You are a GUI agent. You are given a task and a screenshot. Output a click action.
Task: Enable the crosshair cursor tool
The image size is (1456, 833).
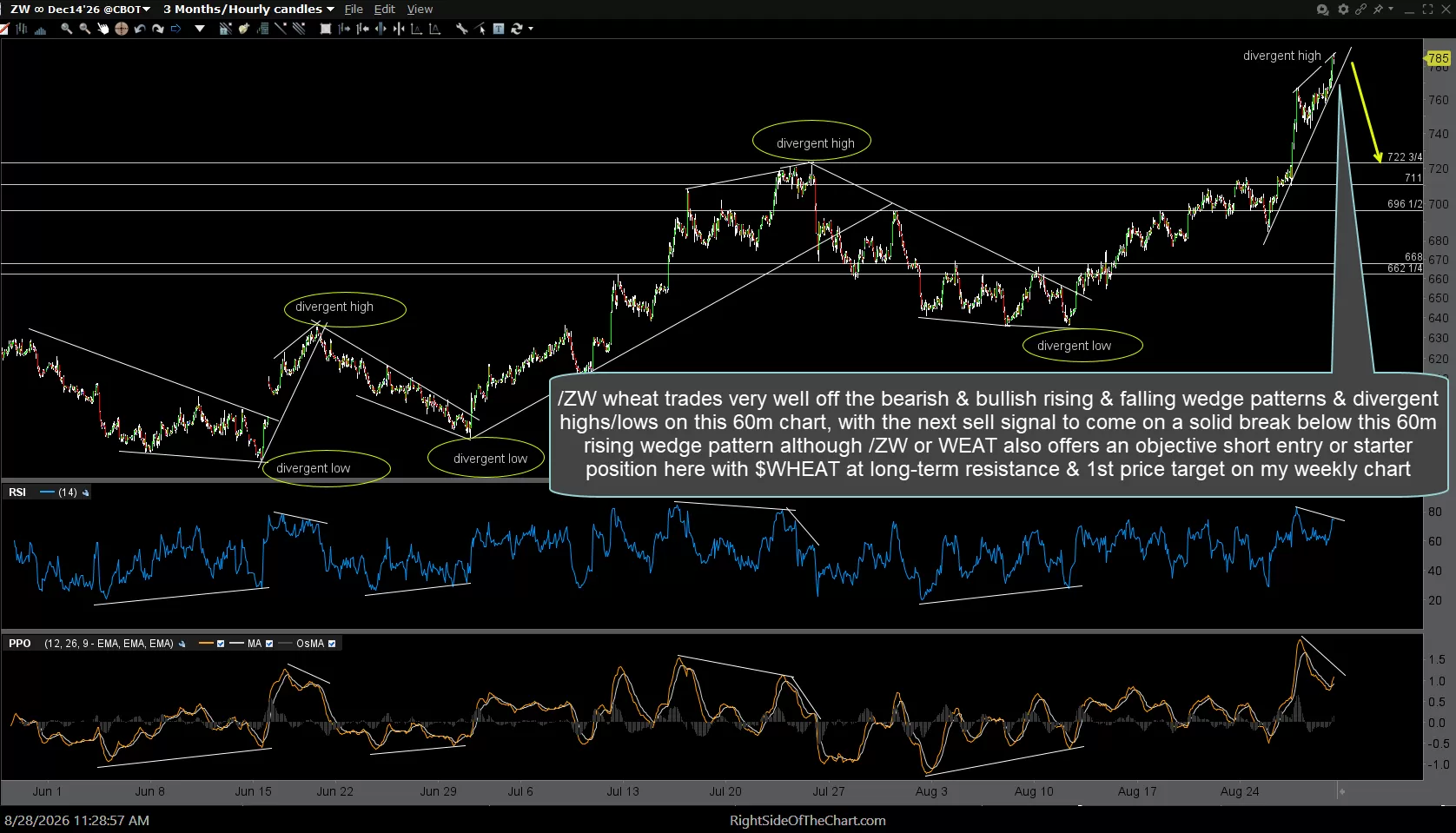121,29
